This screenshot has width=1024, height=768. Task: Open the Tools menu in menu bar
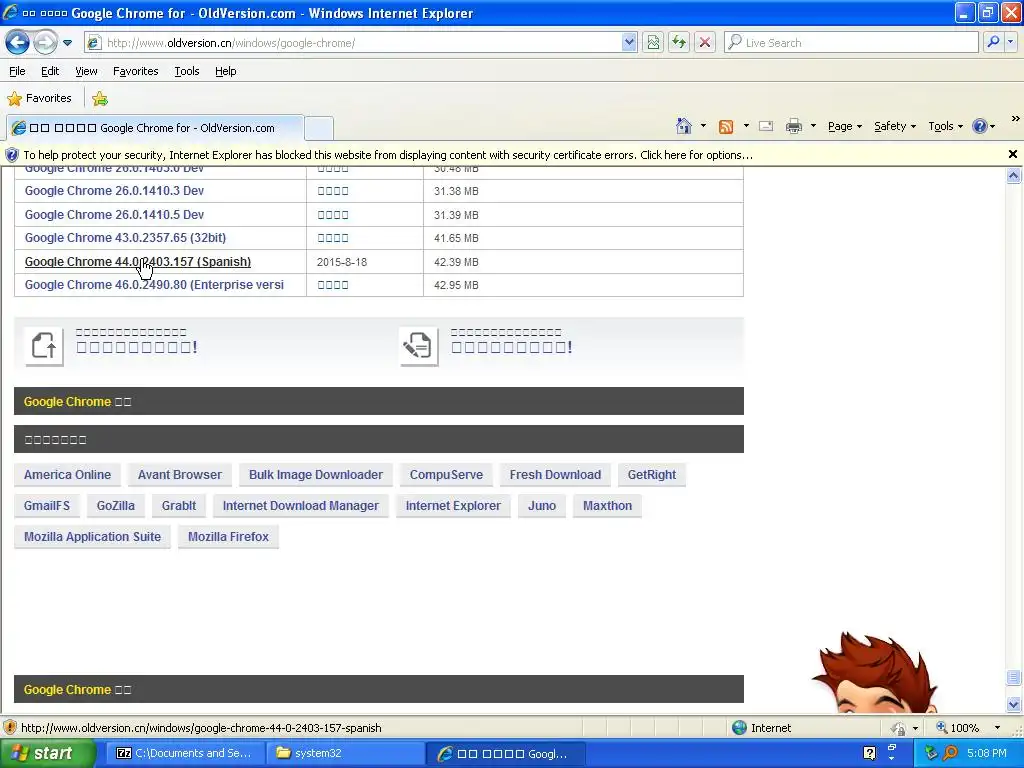pos(187,71)
